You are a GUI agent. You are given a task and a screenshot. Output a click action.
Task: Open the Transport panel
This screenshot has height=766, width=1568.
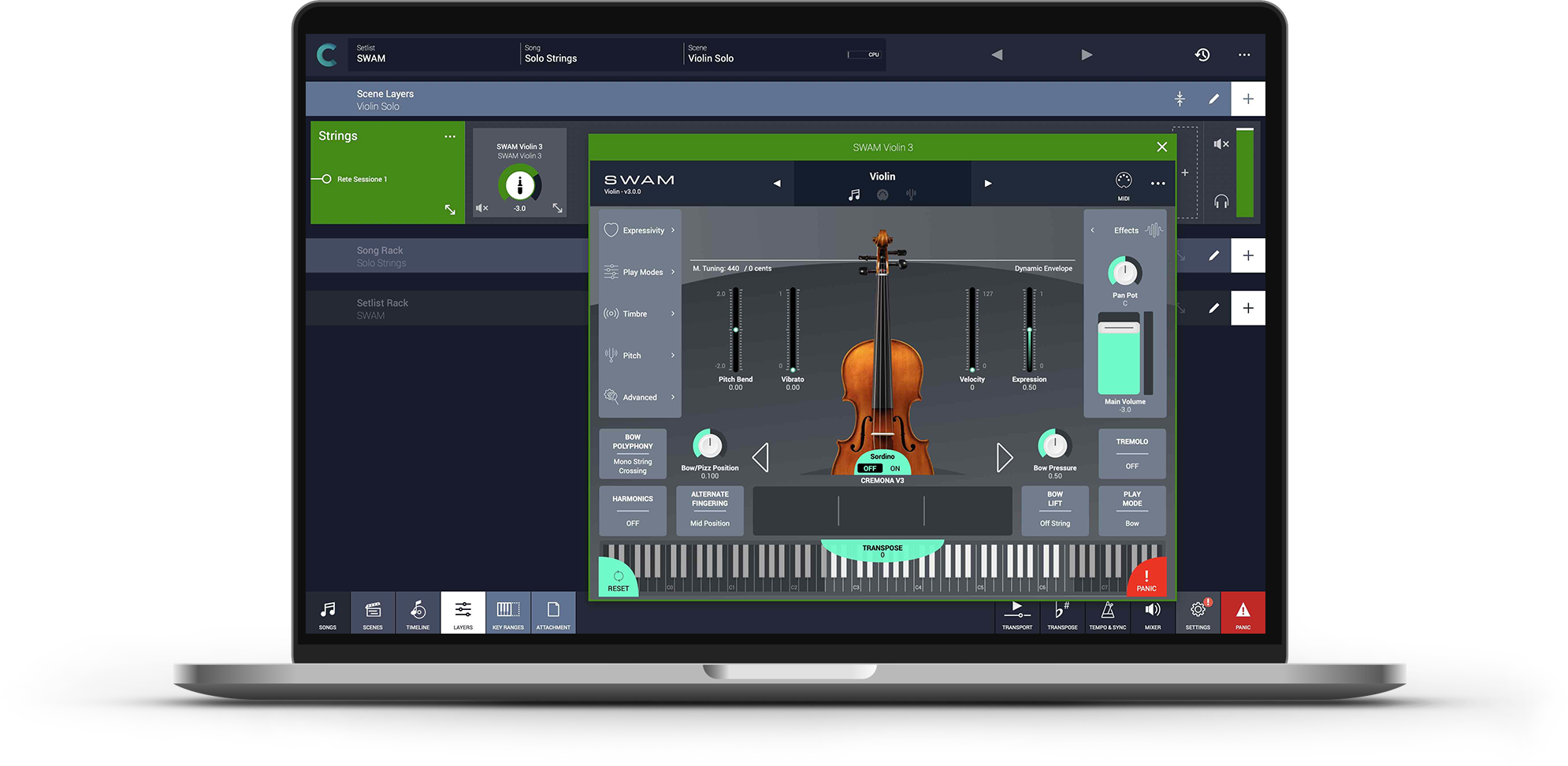coord(1017,615)
